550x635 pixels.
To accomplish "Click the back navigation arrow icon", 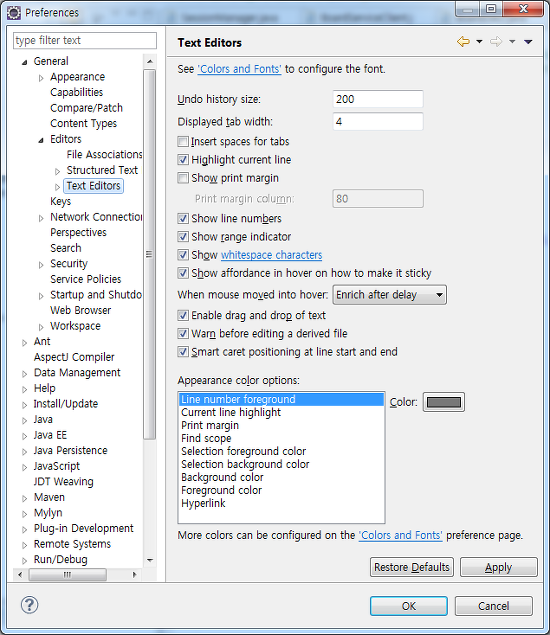I will (463, 41).
